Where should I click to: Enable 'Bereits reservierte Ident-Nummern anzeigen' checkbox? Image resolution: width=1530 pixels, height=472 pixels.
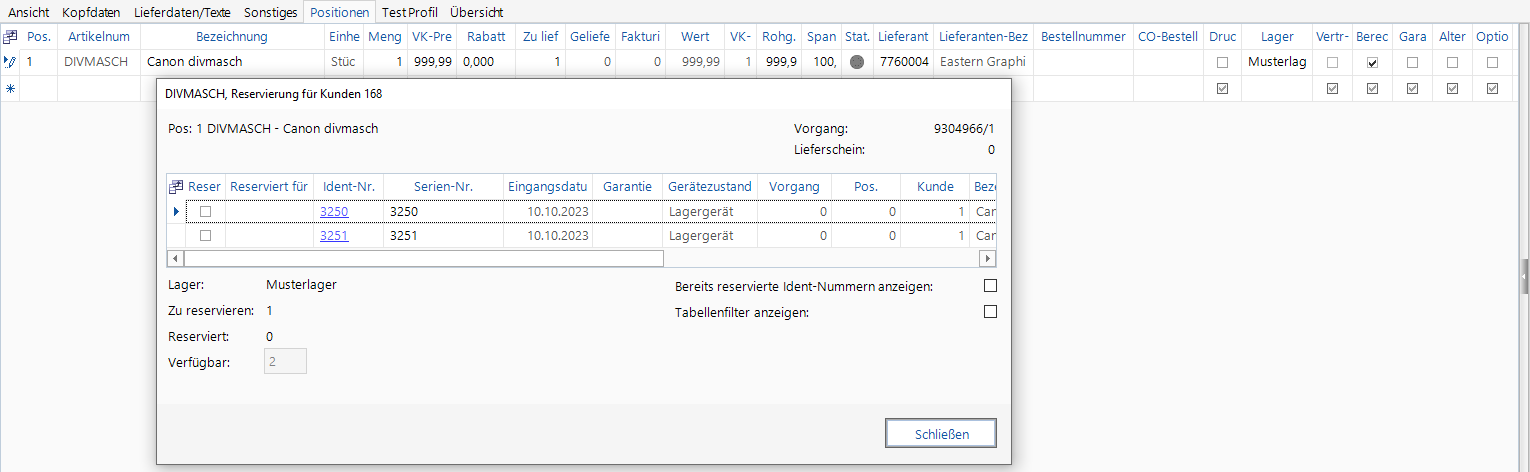[x=990, y=286]
